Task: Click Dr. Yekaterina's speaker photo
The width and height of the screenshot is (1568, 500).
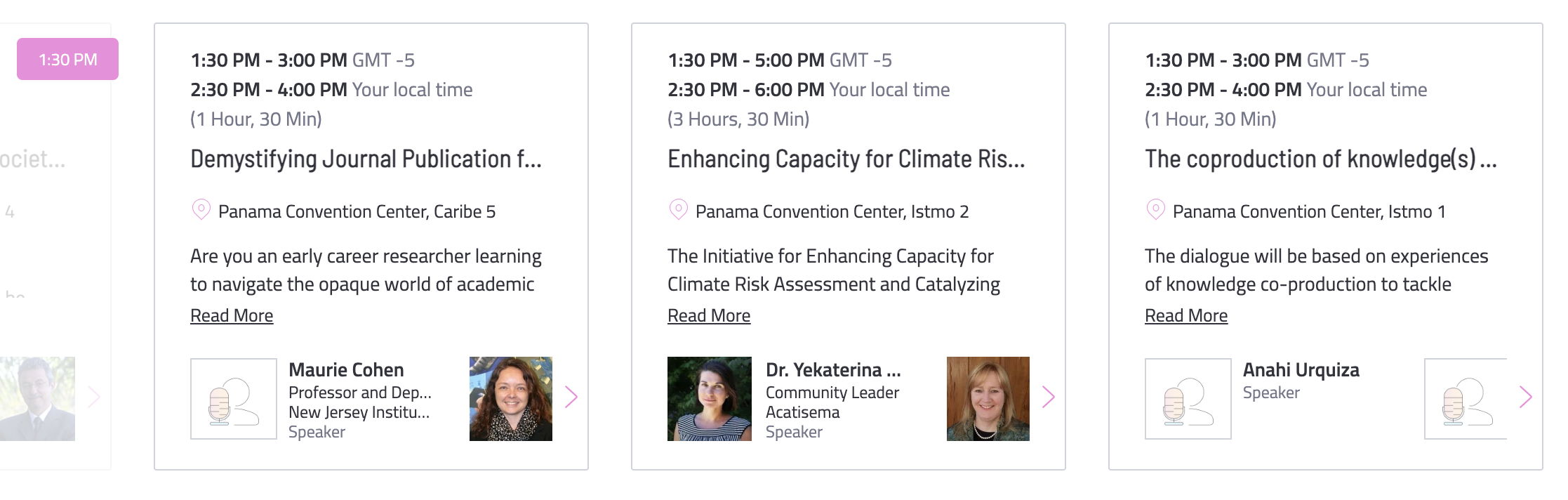Action: coord(709,399)
